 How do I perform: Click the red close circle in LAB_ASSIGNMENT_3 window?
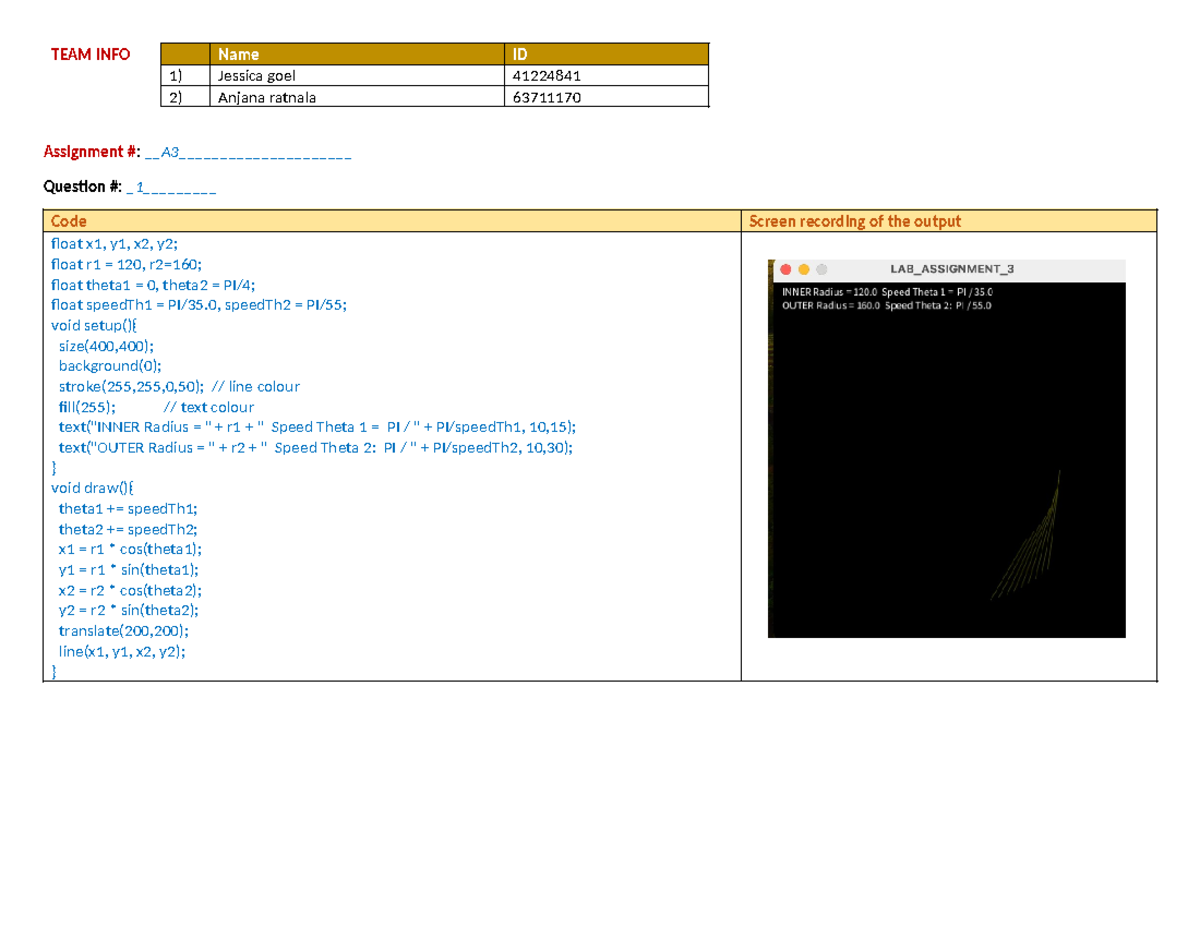[x=786, y=269]
